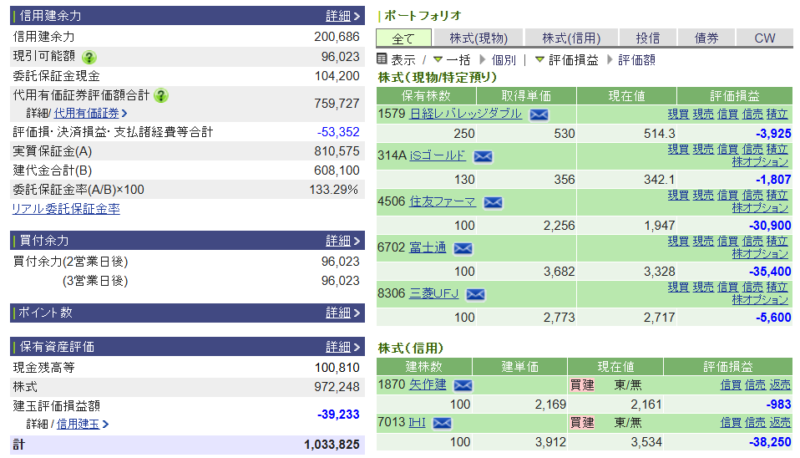Open 詳細 link in 保有資産評価 header
Viewport: 800px width, 458px height.
click(x=343, y=347)
